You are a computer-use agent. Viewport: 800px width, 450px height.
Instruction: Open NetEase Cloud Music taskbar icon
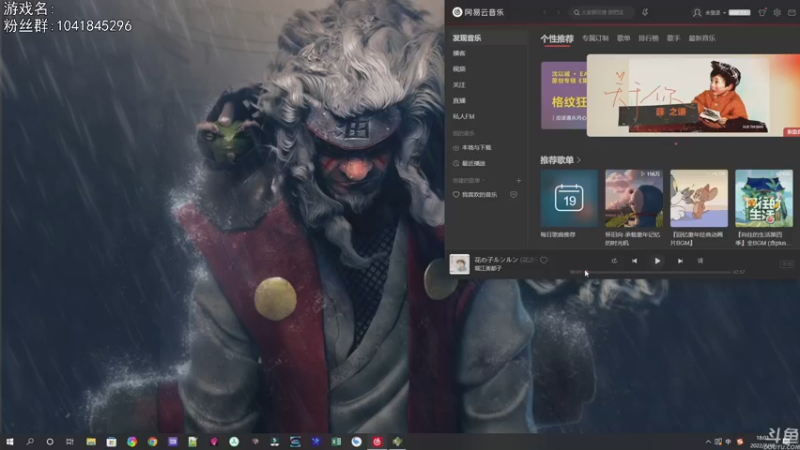pos(377,442)
